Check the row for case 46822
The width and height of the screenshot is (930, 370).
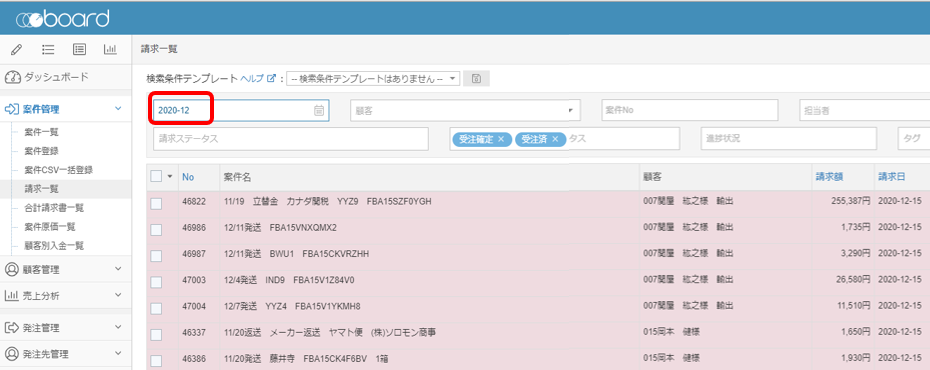pos(156,203)
